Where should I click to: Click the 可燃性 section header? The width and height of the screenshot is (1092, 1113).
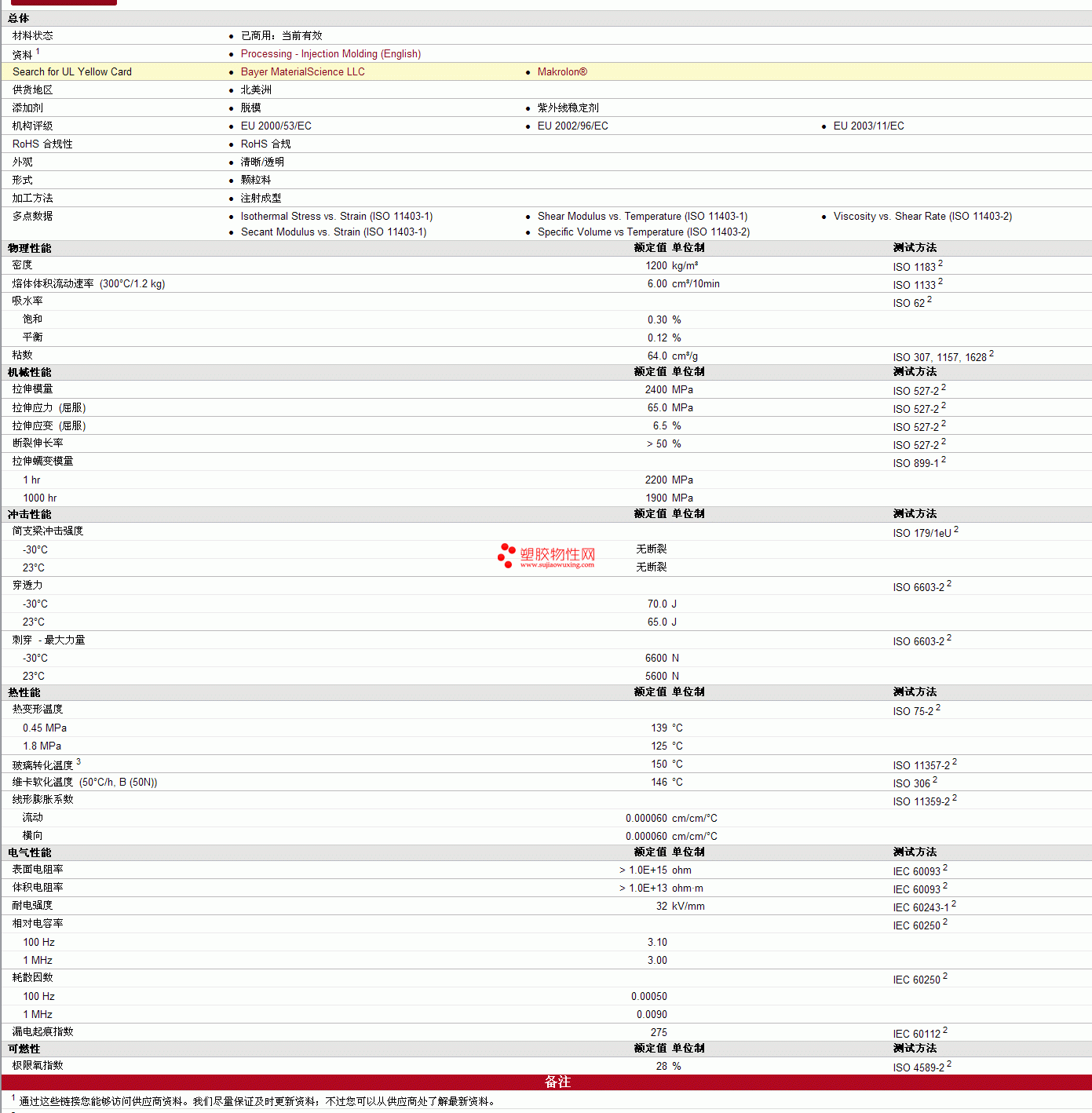coord(24,1049)
